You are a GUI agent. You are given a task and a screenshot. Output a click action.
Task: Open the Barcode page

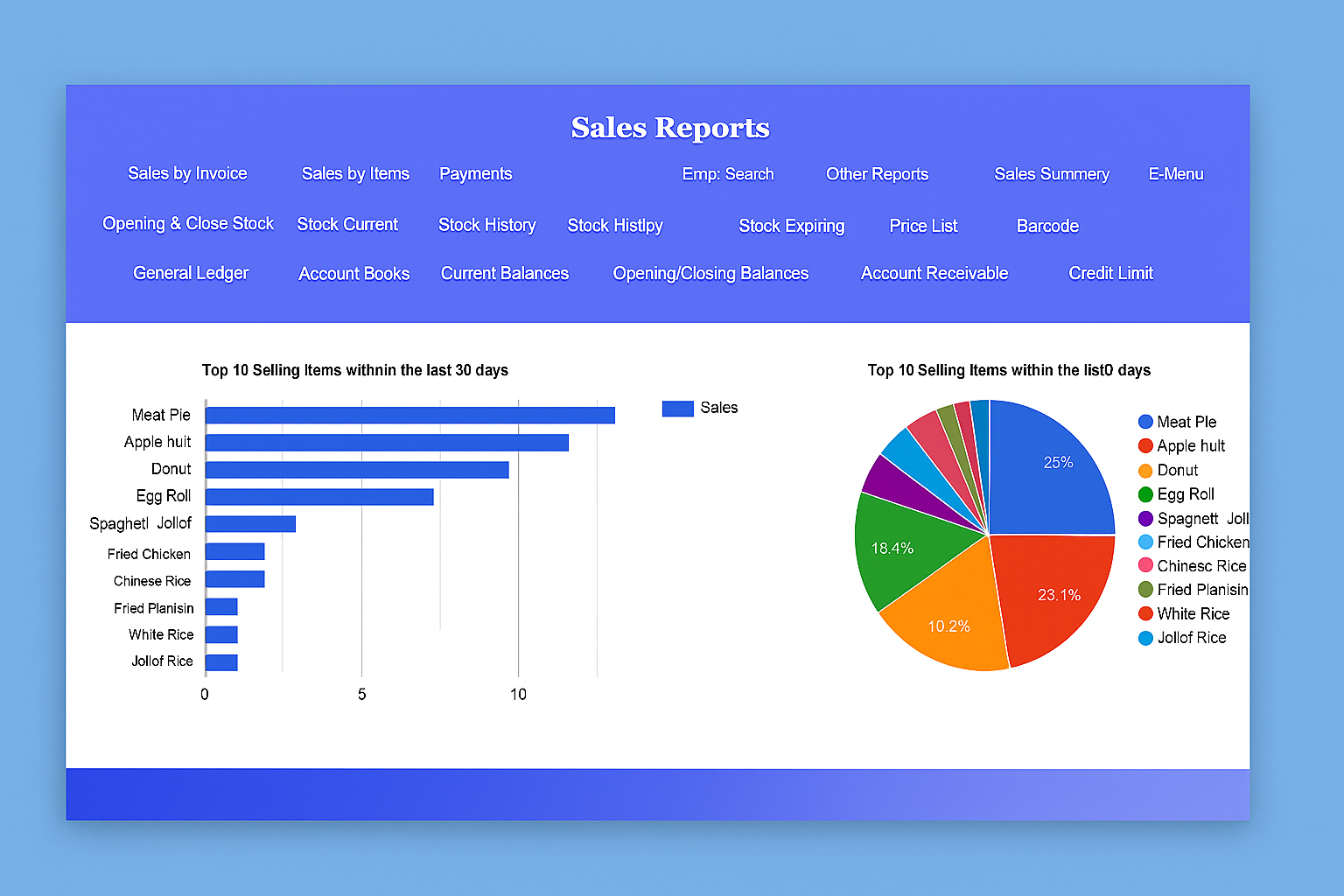pos(1047,226)
